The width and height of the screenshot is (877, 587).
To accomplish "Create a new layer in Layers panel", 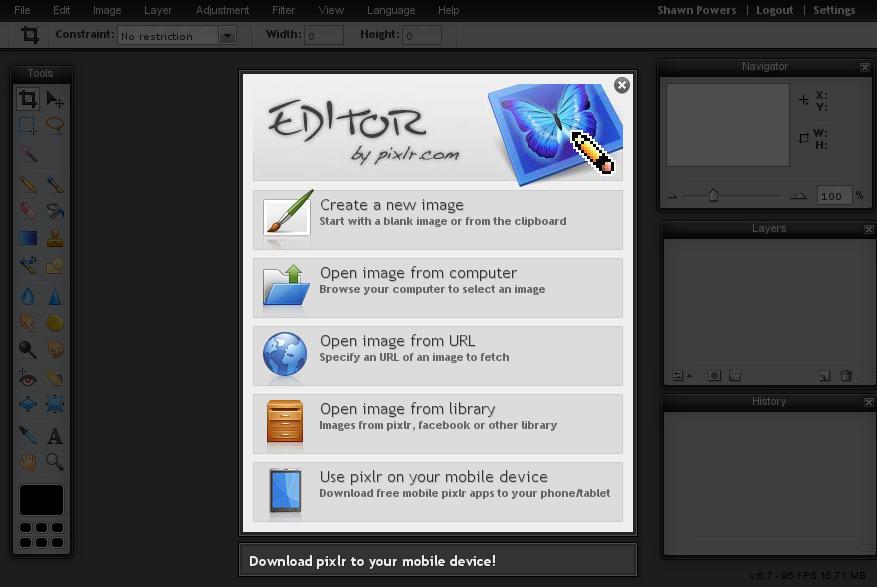I will 824,376.
